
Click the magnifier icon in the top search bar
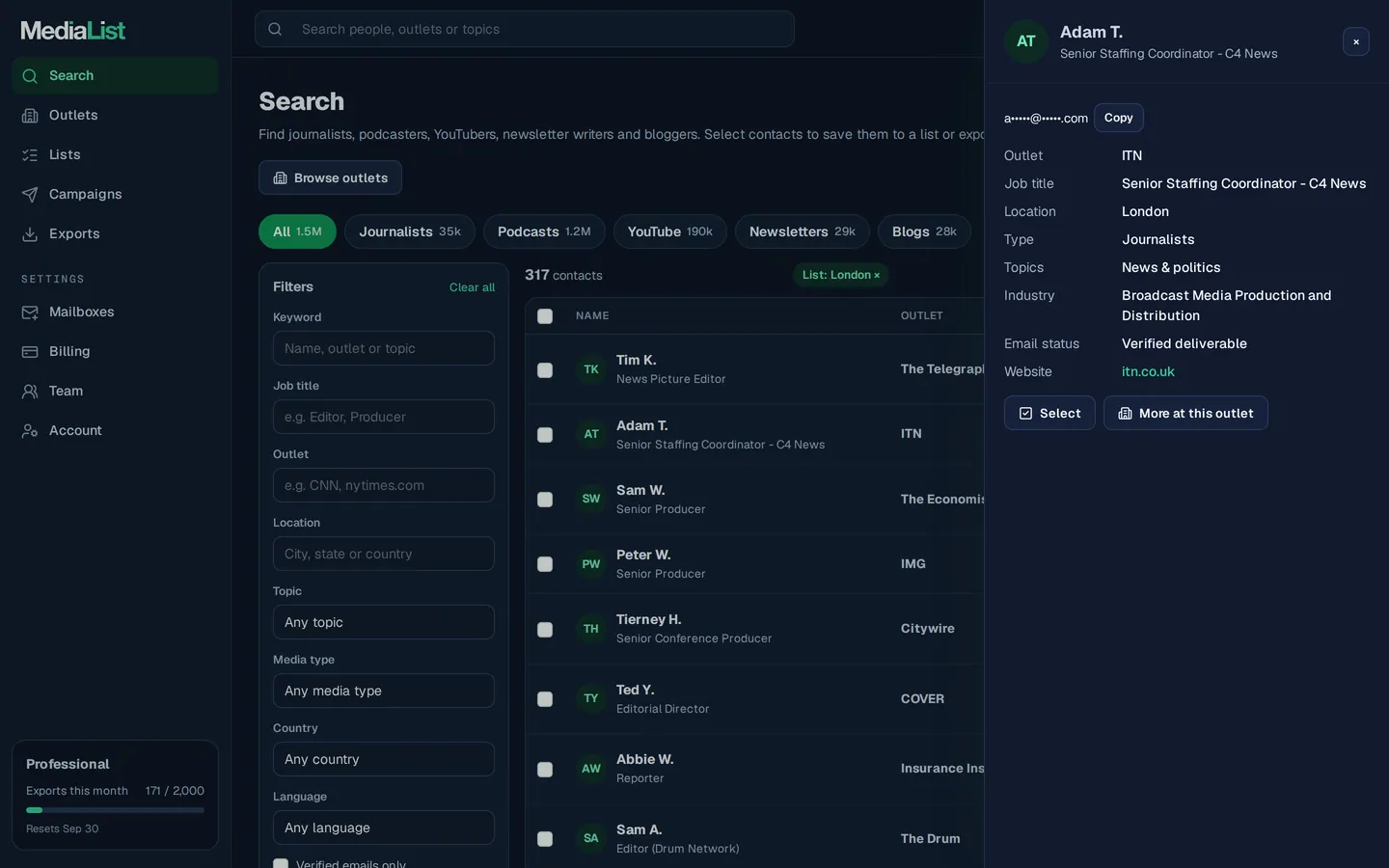point(275,29)
